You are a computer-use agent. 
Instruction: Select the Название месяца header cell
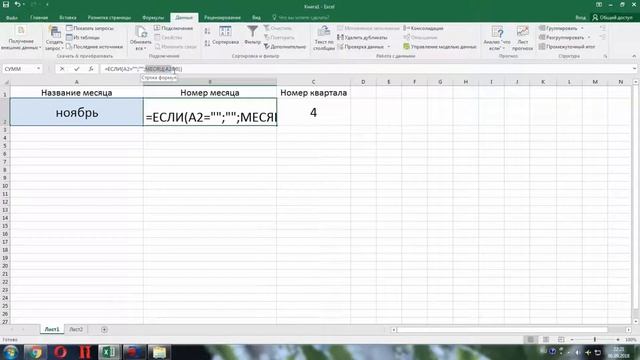coord(77,93)
